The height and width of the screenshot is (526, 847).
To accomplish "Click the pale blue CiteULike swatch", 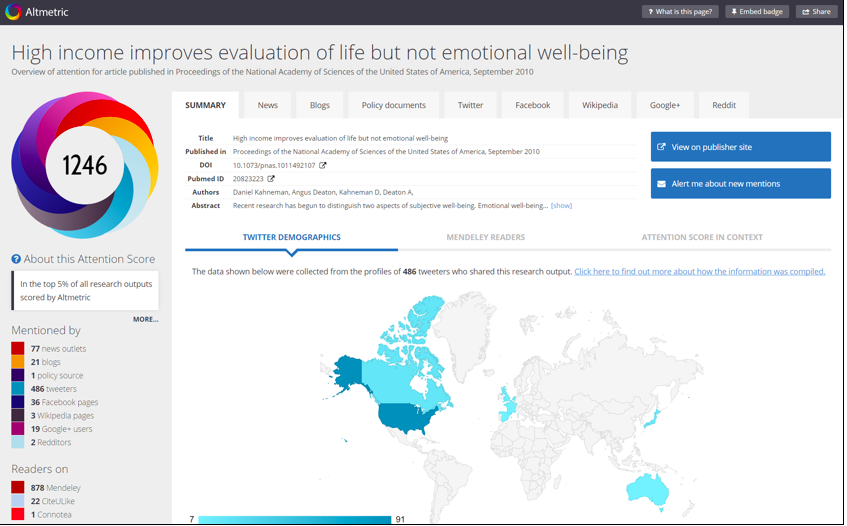I will coord(18,501).
